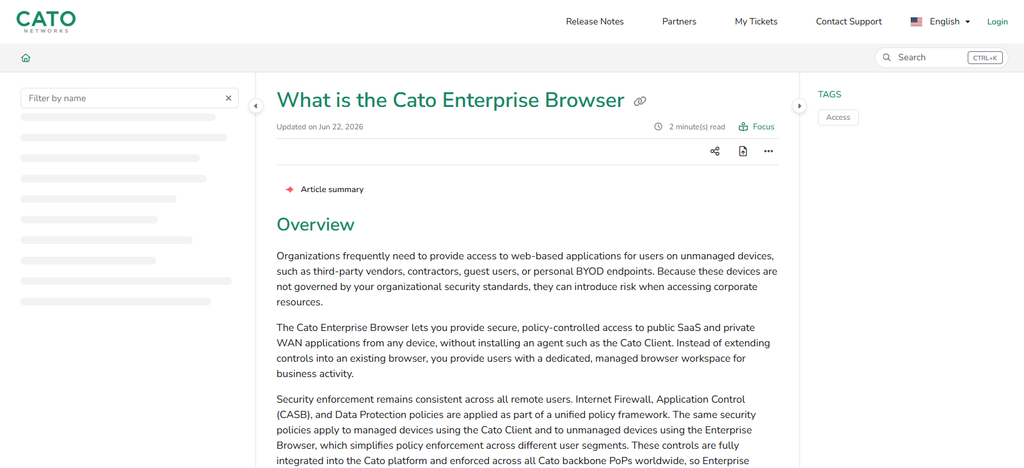Expand the Article summary
1024x468 pixels.
click(x=332, y=189)
